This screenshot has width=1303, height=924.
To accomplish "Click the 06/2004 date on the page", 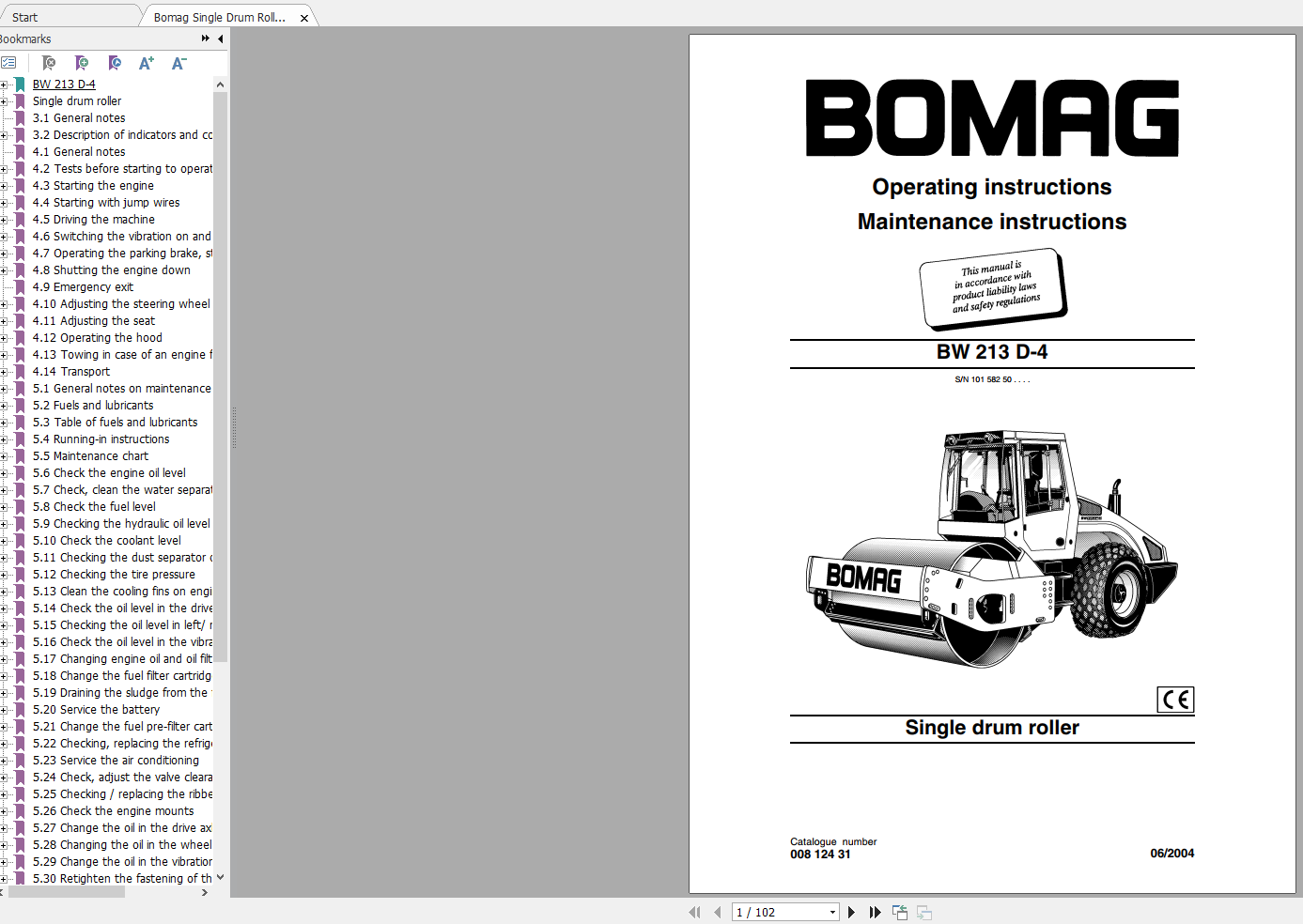I will (x=1172, y=854).
